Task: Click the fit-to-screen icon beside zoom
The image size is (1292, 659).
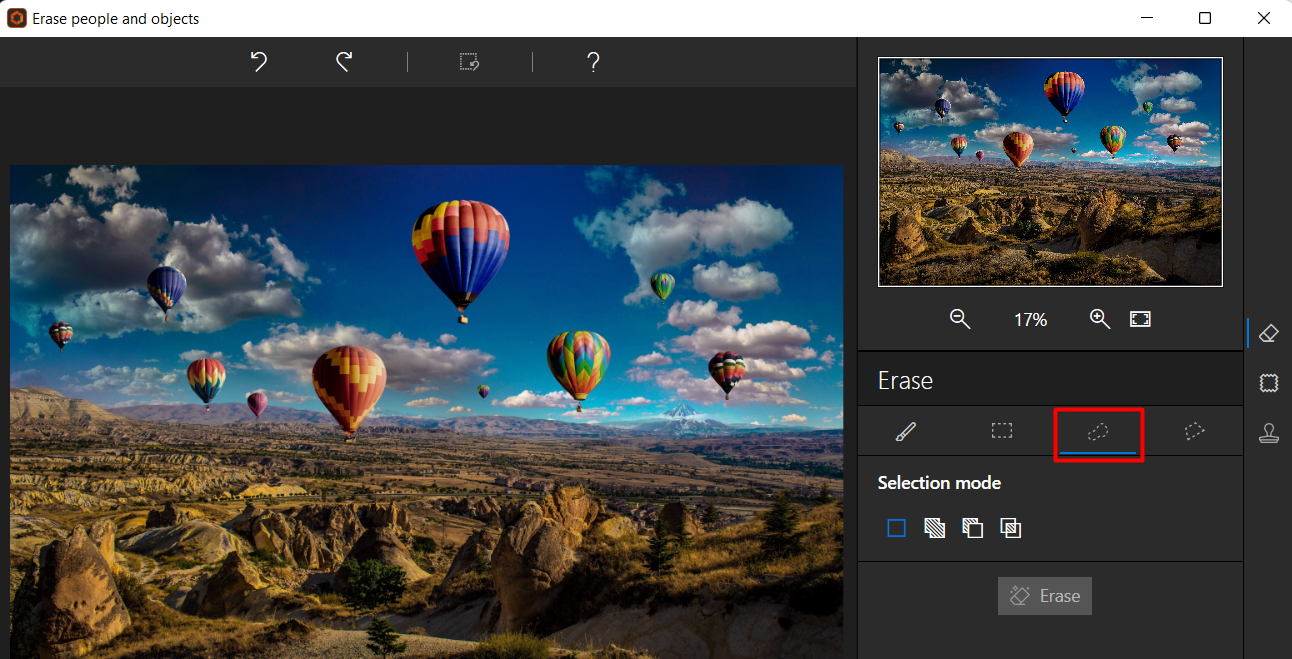Action: (x=1140, y=319)
